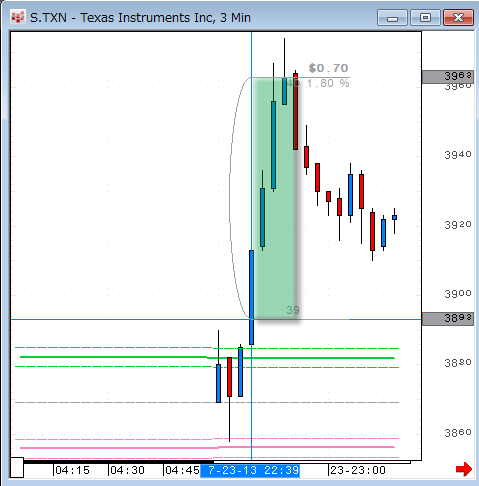This screenshot has height=486, width=479.
Task: Click the 3963 price marker on price scale
Action: click(x=448, y=77)
